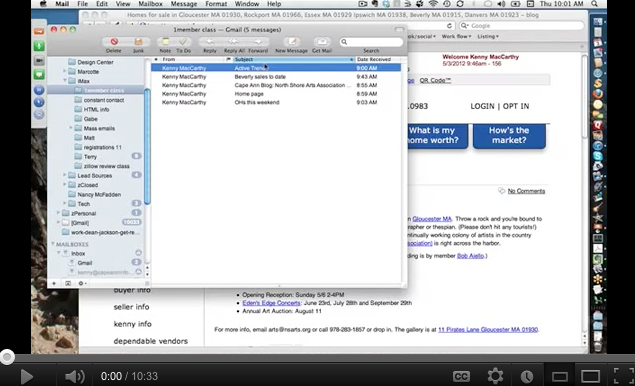Select the OHs this weekend email
This screenshot has height=386, width=635.
(x=276, y=102)
